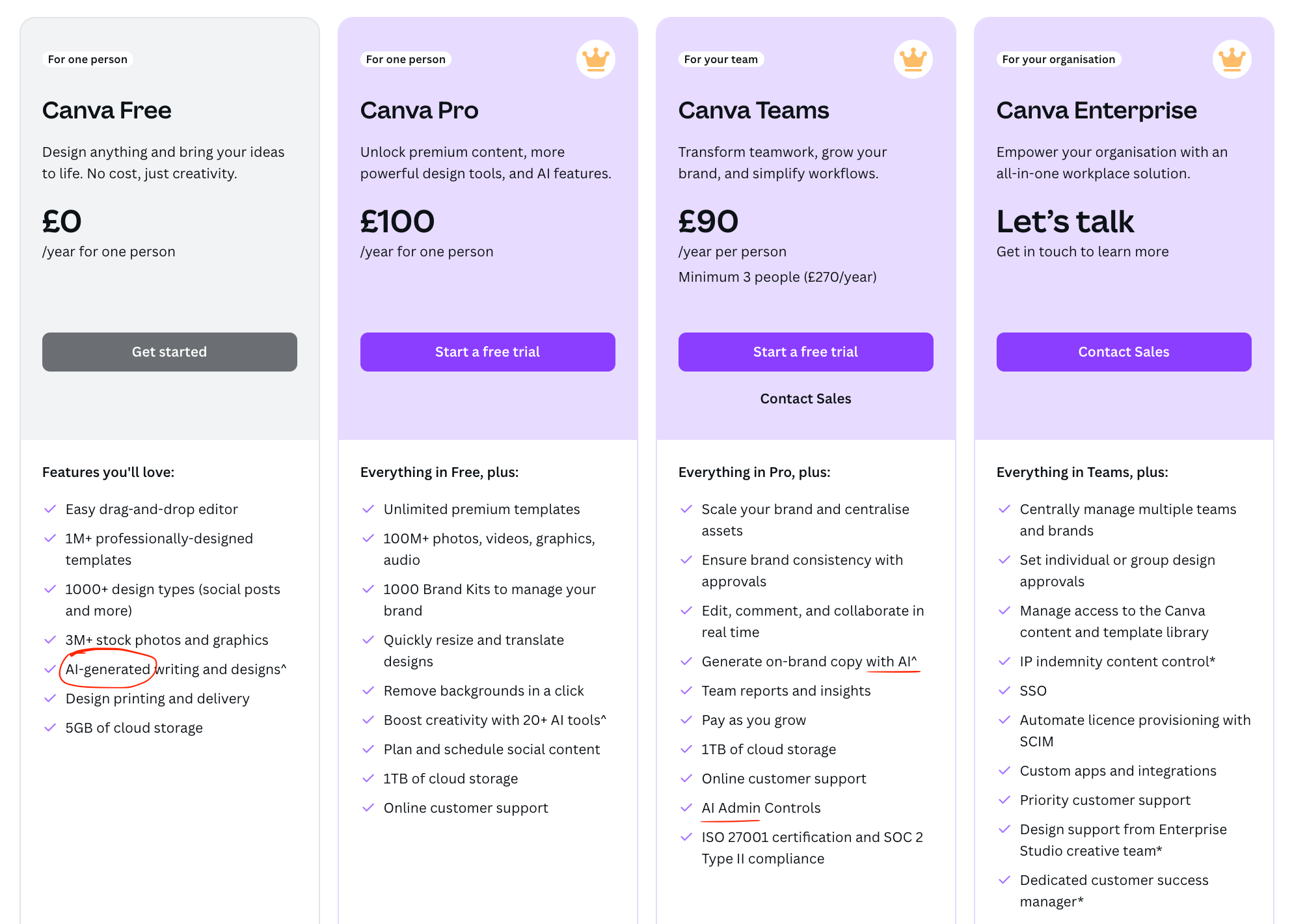Click the crown icon on Canva Enterprise card
Viewport: 1292px width, 924px height.
1231,59
